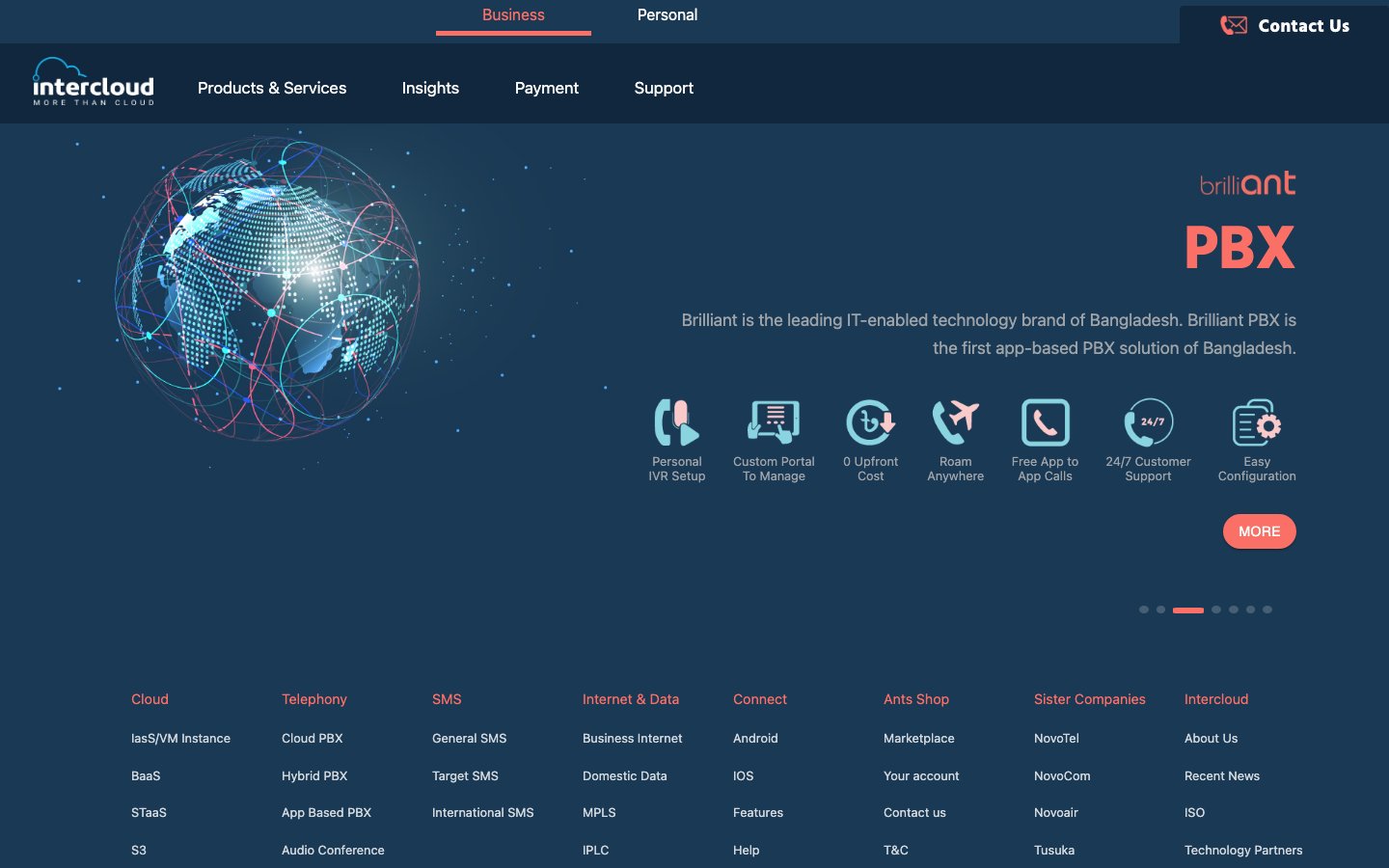Open the MPLS link
Screen dimensions: 1389x868
coord(599,813)
